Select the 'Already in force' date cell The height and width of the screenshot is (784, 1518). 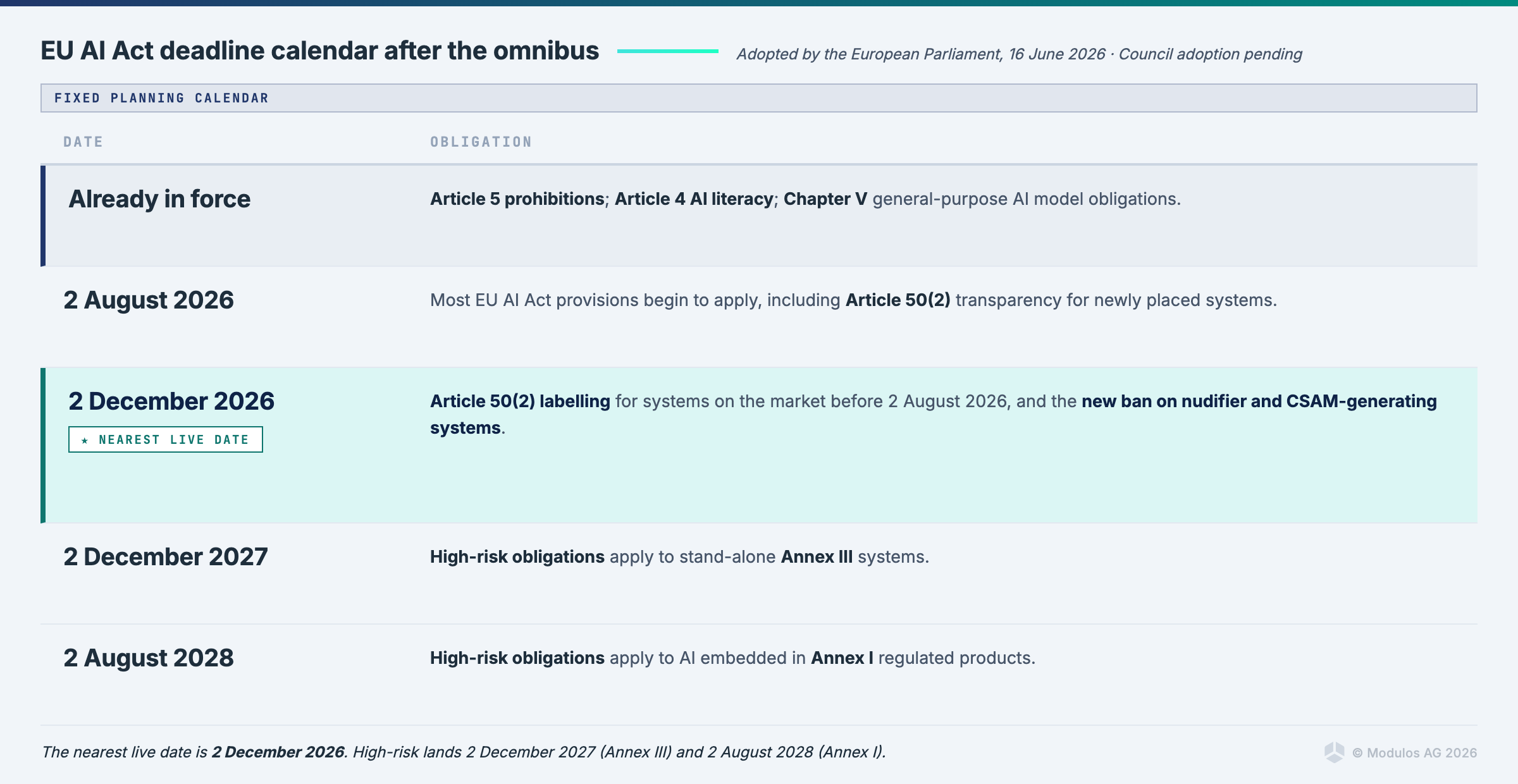pos(159,199)
